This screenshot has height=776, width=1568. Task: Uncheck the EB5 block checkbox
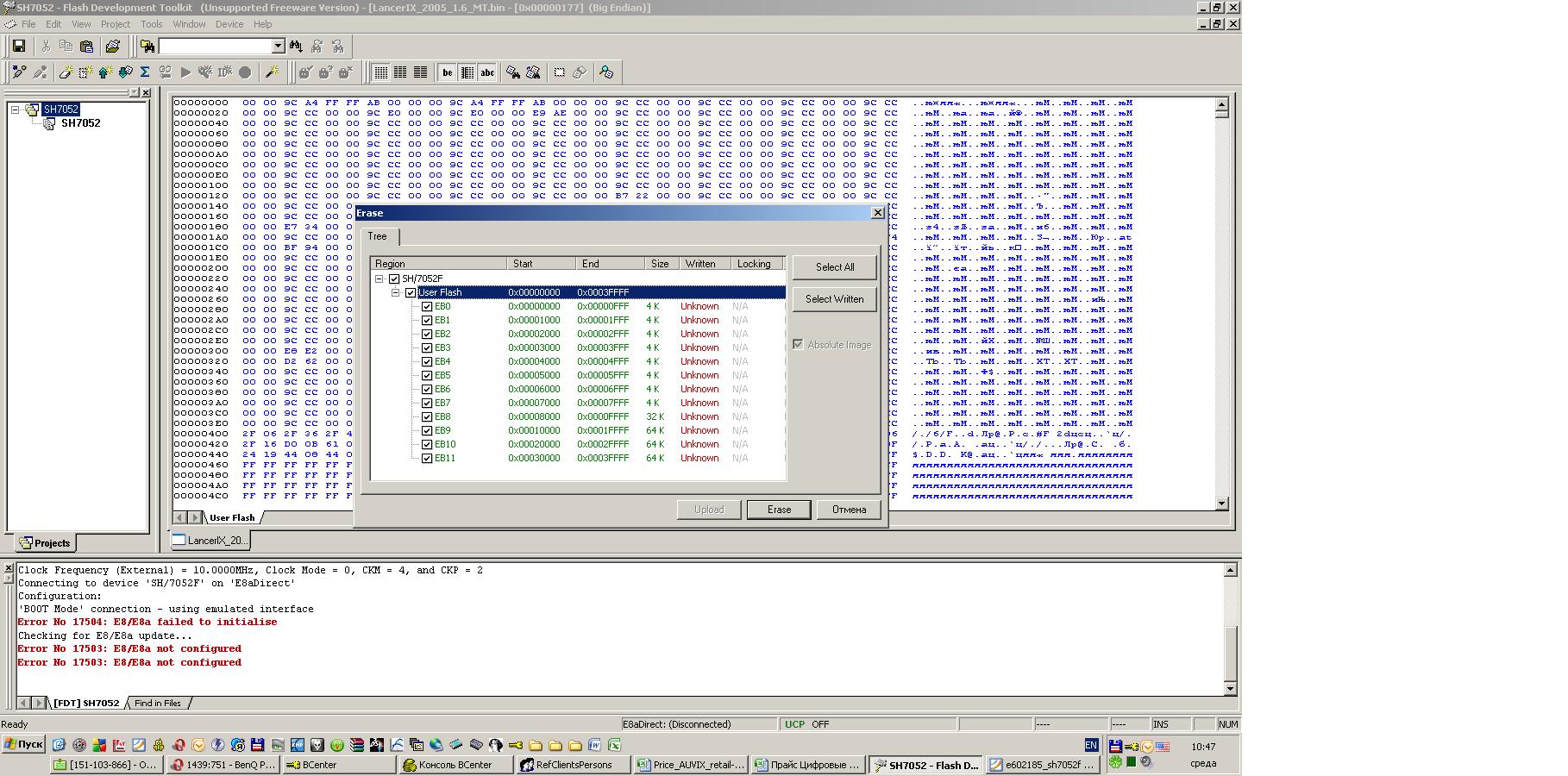click(427, 375)
